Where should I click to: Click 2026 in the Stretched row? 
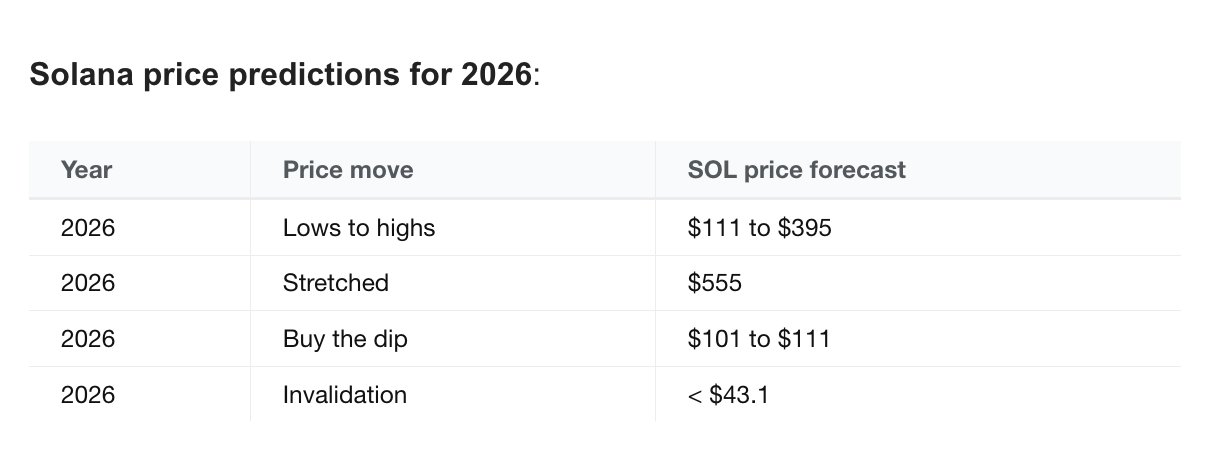click(88, 283)
